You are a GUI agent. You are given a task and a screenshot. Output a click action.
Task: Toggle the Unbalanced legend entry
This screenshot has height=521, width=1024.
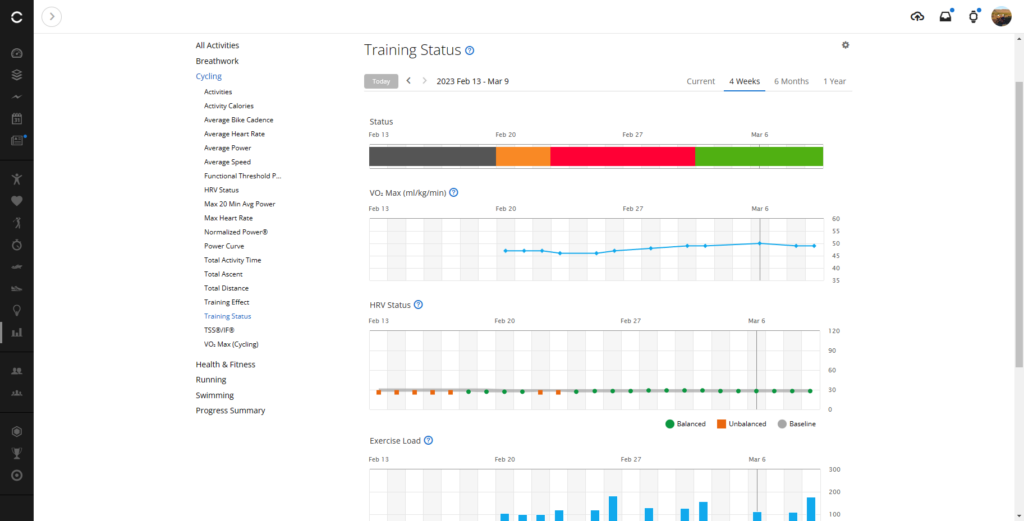[x=742, y=424]
